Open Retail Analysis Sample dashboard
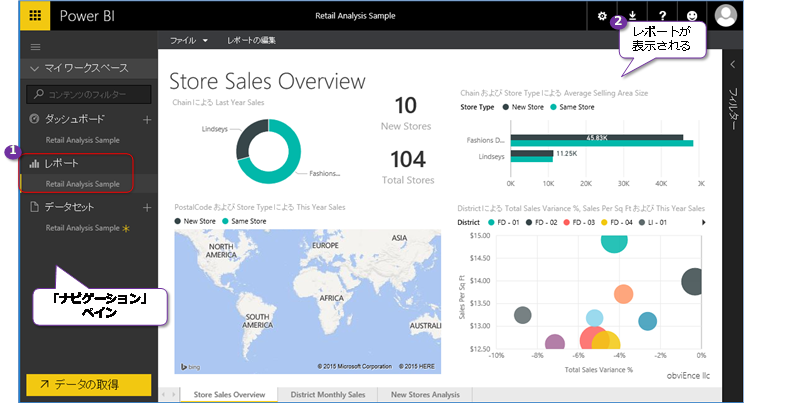This screenshot has height=405, width=800. point(83,140)
